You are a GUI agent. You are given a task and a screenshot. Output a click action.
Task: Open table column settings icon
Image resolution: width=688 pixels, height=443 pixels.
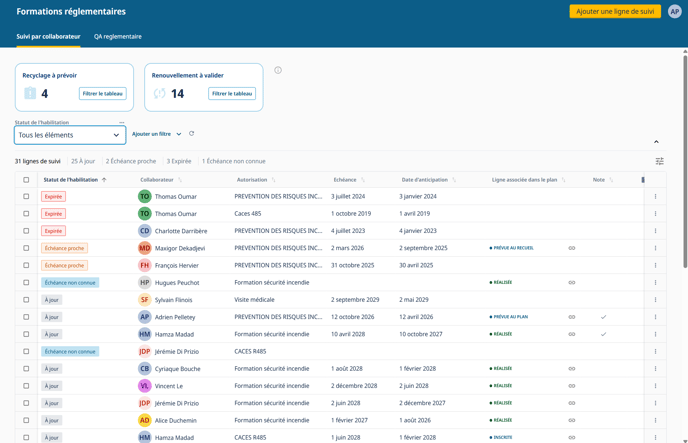pyautogui.click(x=659, y=161)
